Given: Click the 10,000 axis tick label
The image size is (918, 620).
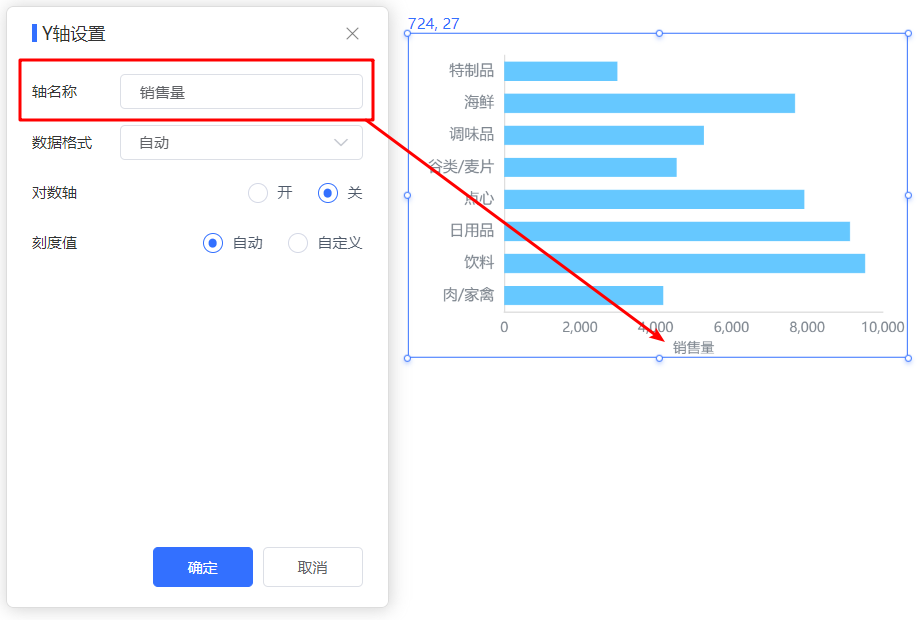Looking at the screenshot, I should pos(882,327).
